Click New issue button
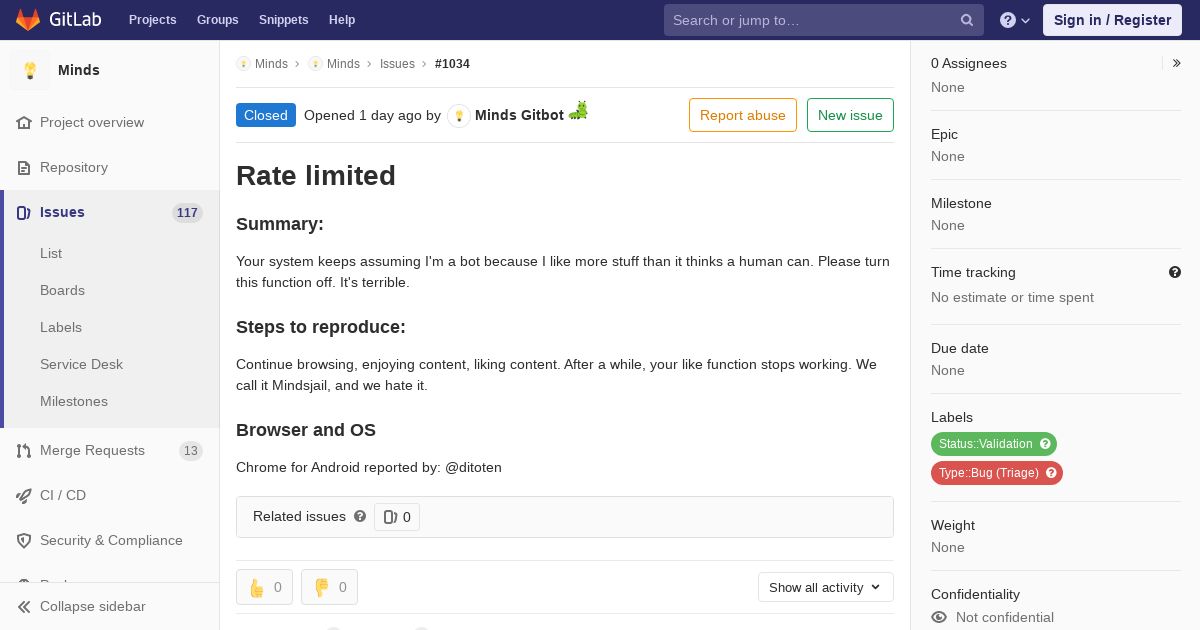1200x630 pixels. [850, 115]
